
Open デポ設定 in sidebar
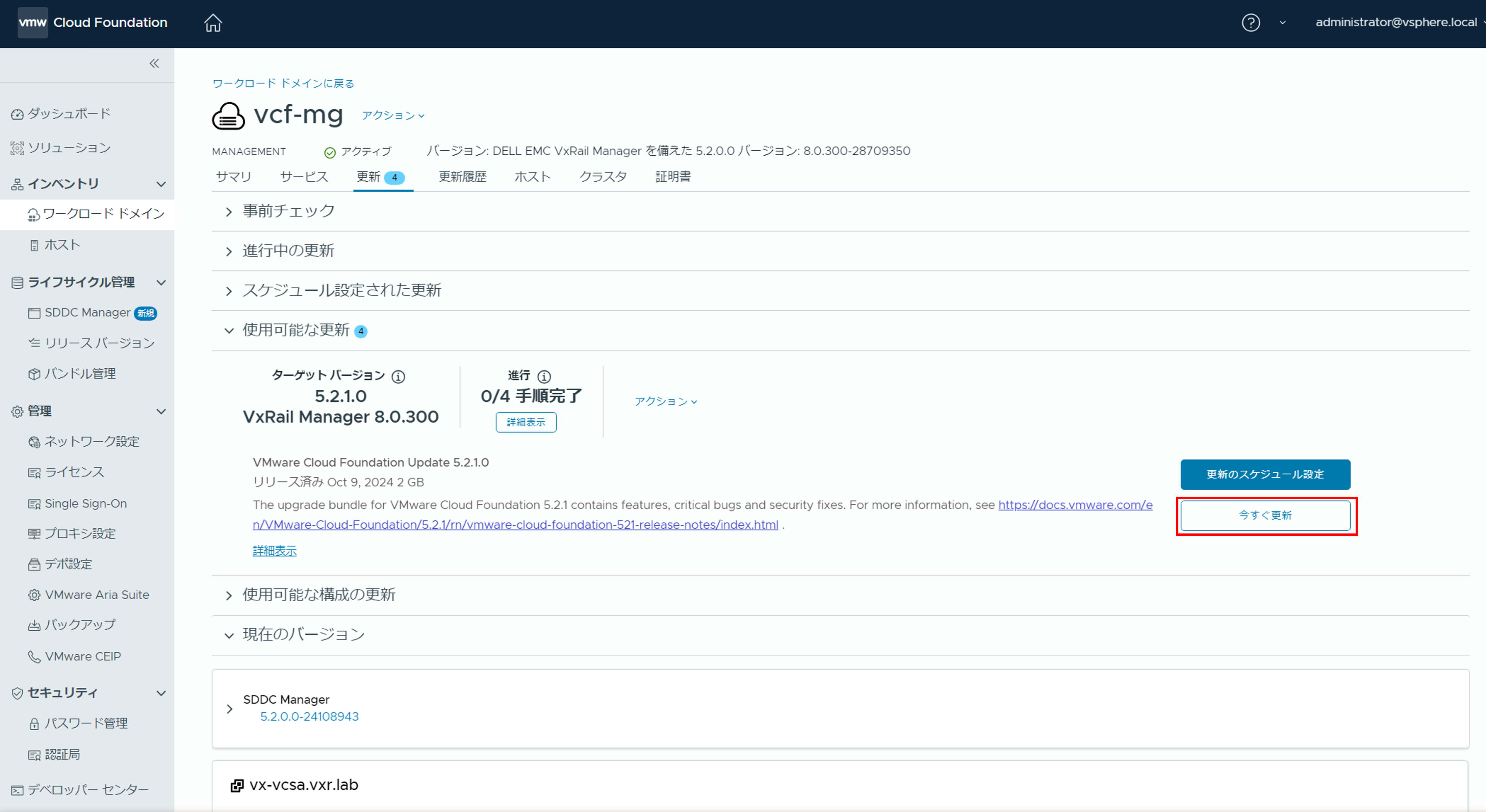[60, 564]
